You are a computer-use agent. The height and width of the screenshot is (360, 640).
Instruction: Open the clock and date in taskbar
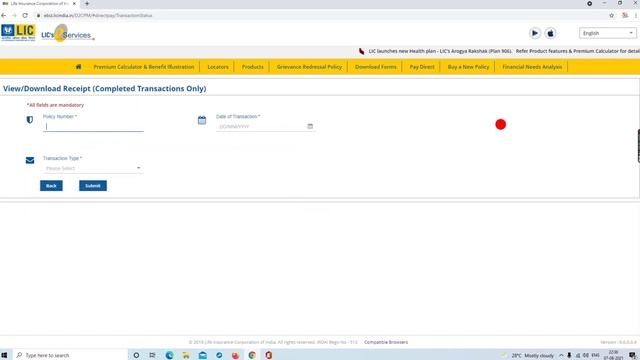coord(613,355)
